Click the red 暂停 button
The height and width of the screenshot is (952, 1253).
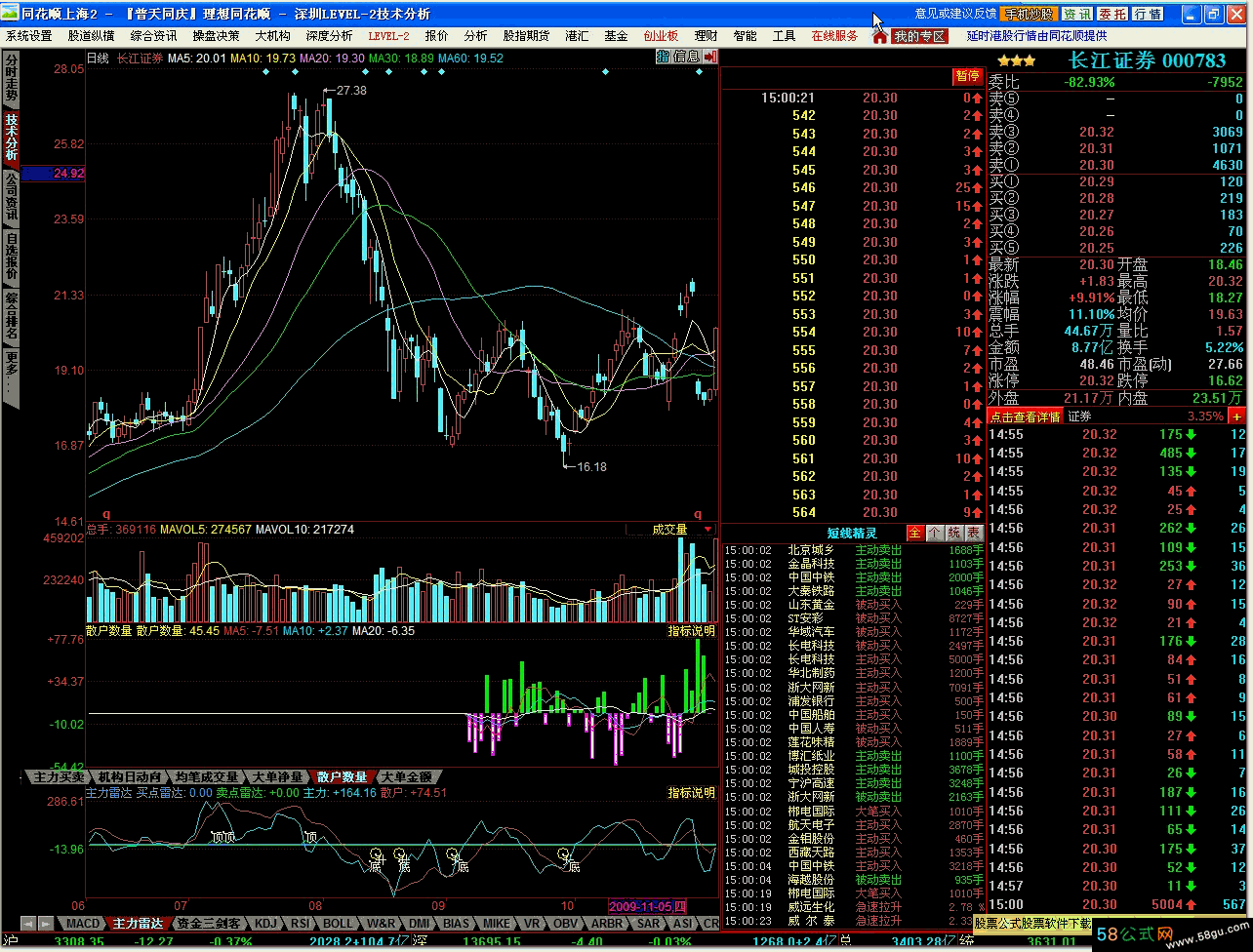point(968,76)
